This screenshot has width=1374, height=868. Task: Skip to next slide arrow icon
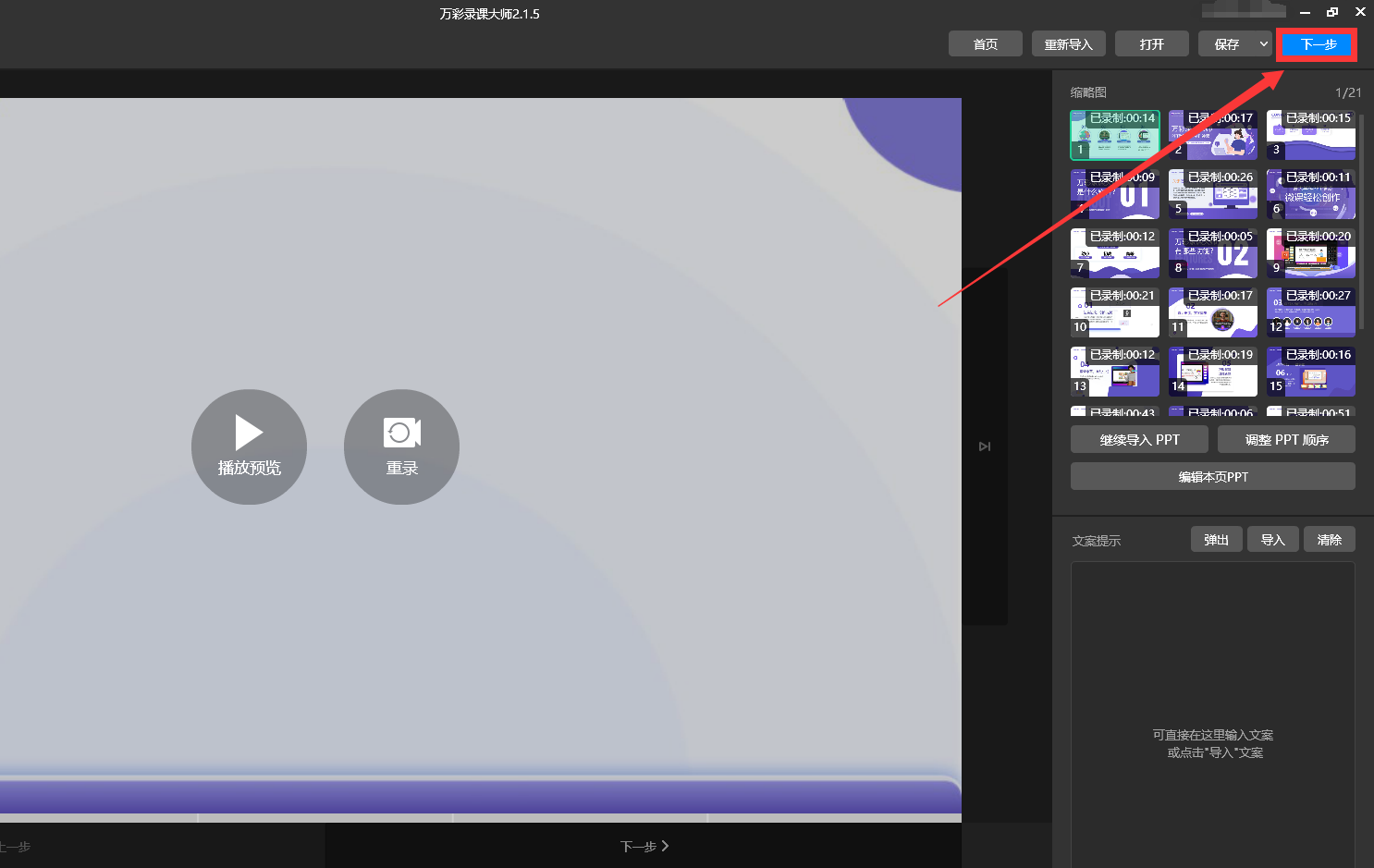(x=985, y=446)
